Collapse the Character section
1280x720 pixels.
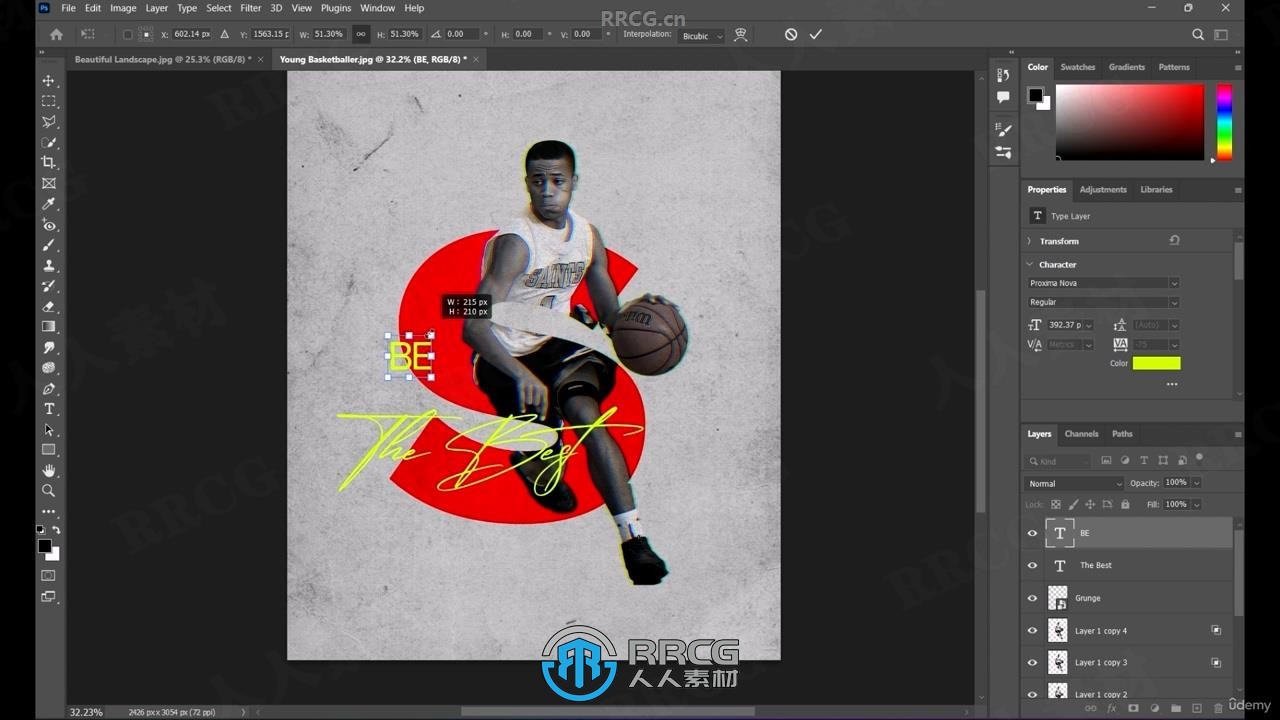click(1030, 265)
